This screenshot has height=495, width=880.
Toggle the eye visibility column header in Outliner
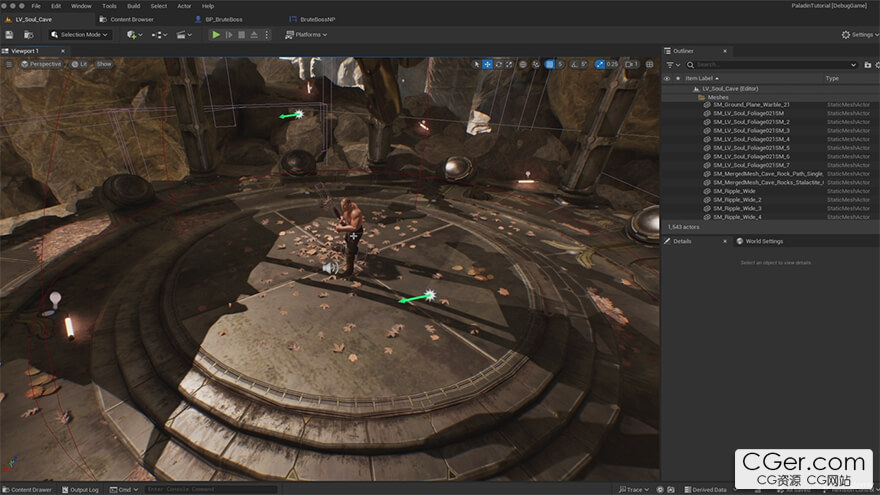[667, 79]
